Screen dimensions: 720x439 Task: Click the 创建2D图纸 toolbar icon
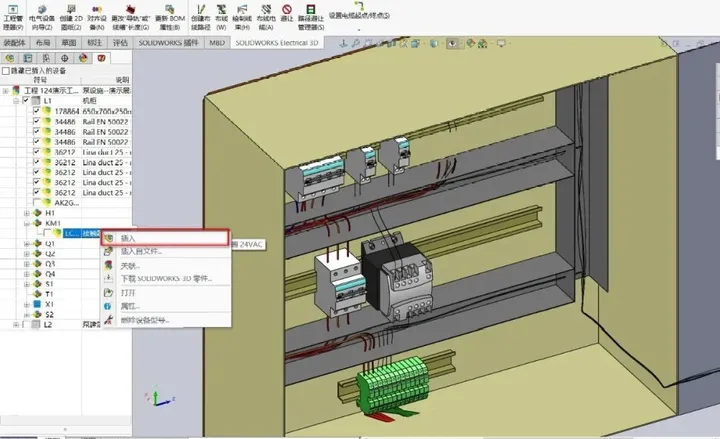pos(72,13)
